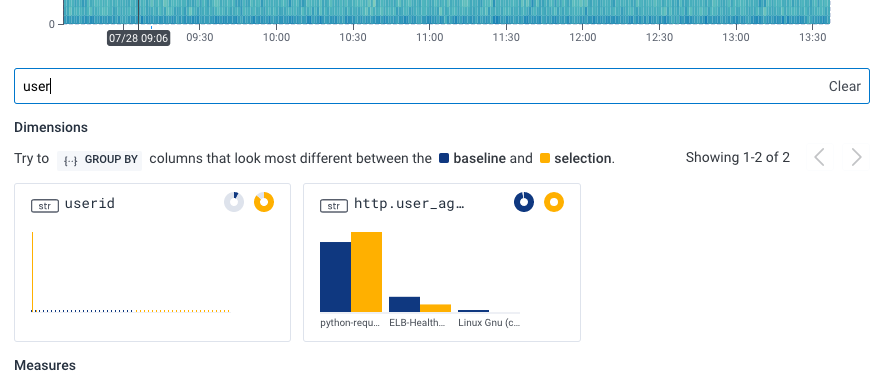The image size is (887, 374).
Task: Go to next page of dimensions
Action: point(856,157)
